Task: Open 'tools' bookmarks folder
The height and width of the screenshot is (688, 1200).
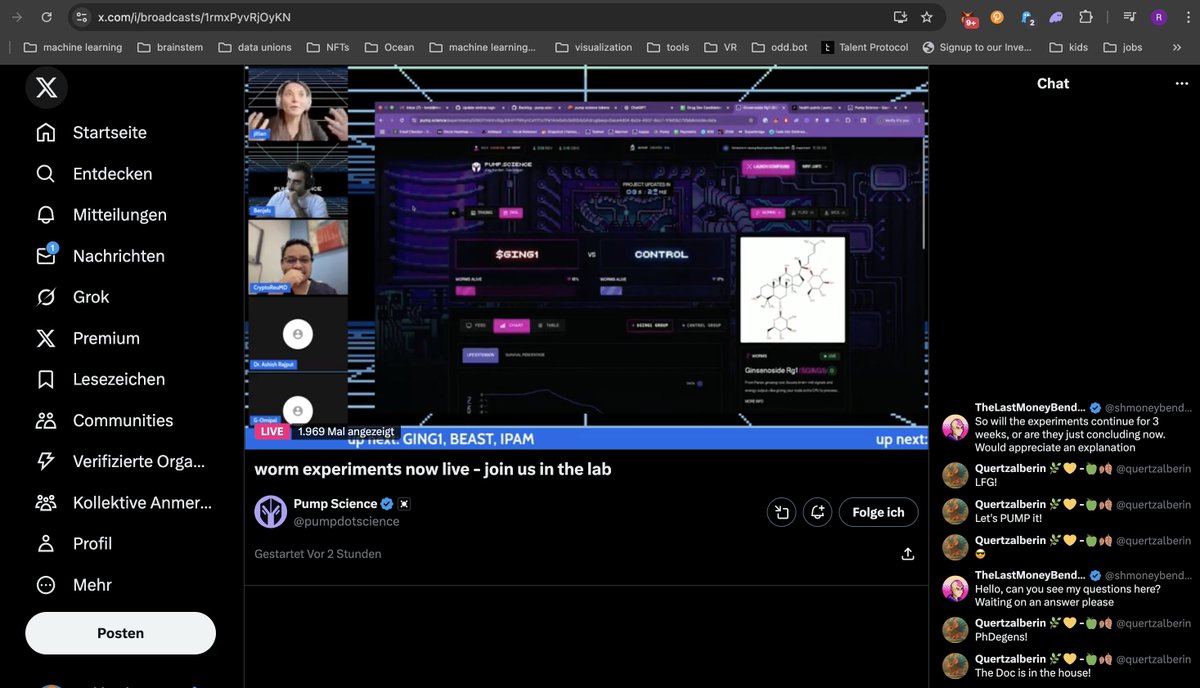Action: (668, 47)
